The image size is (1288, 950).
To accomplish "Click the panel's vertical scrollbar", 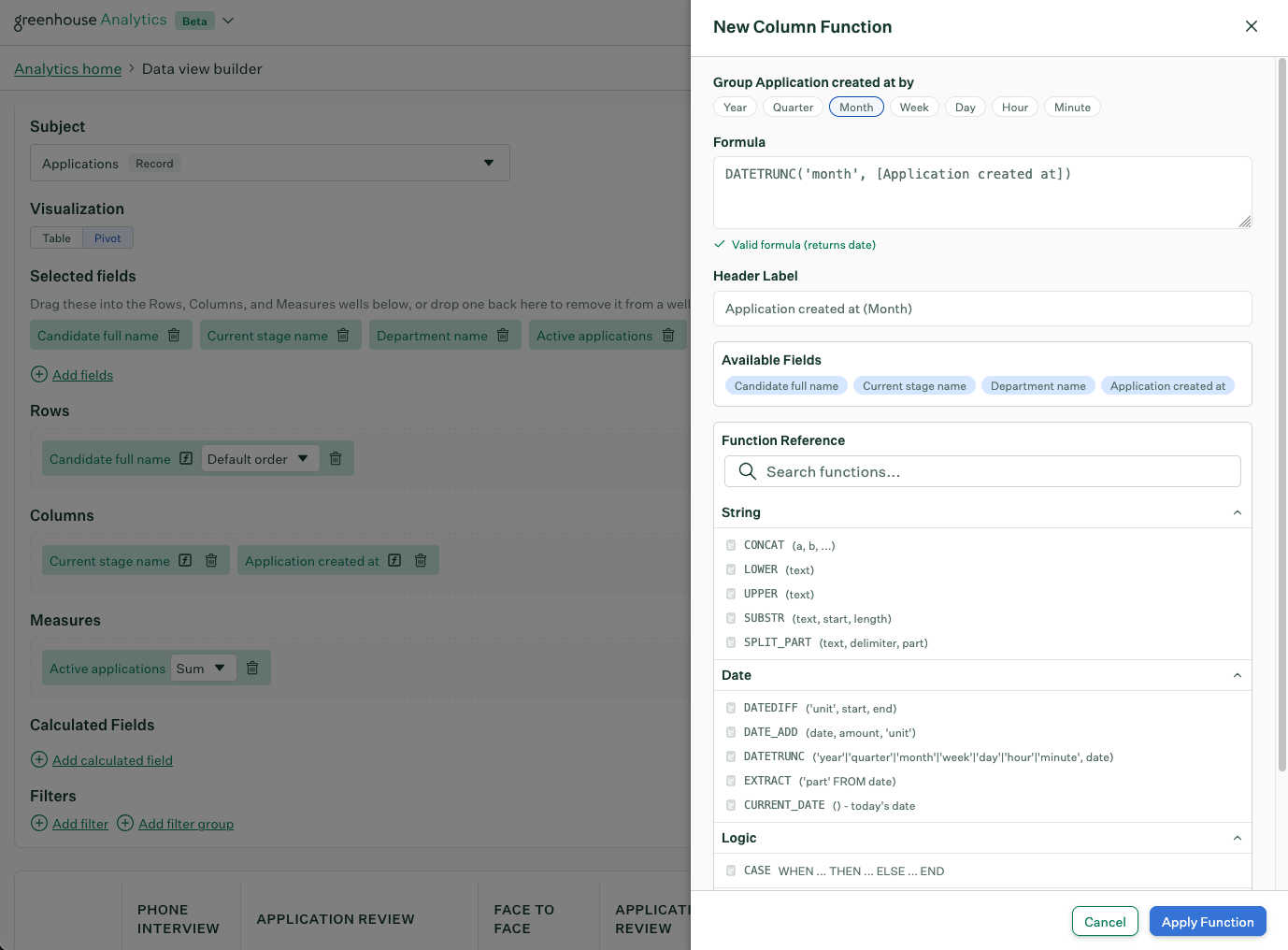I will (x=1282, y=414).
